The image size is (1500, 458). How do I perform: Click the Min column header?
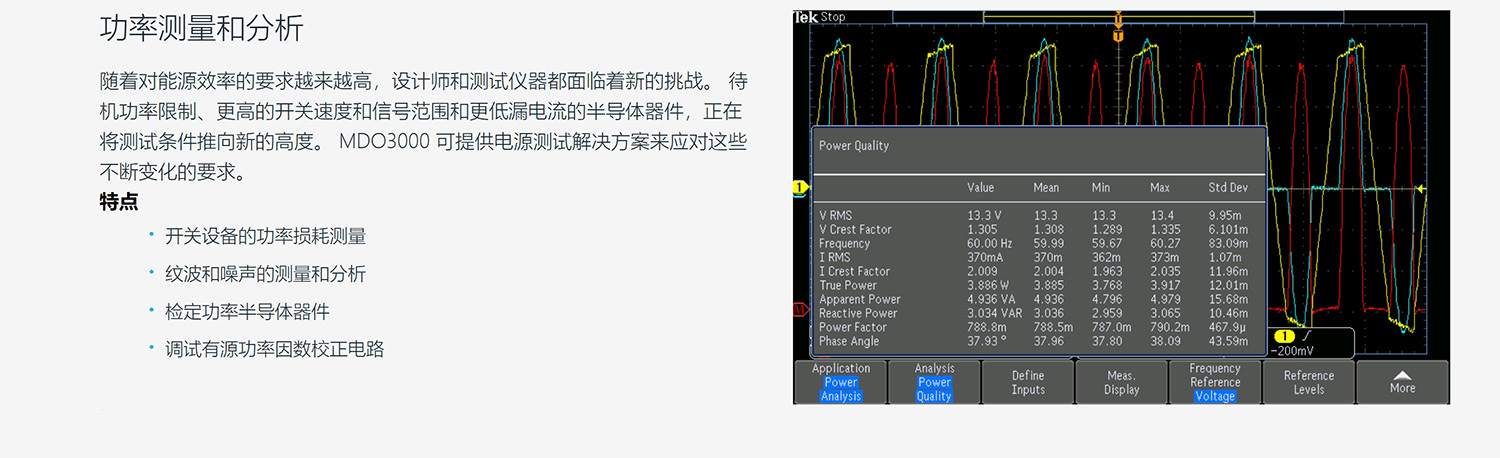point(1101,188)
